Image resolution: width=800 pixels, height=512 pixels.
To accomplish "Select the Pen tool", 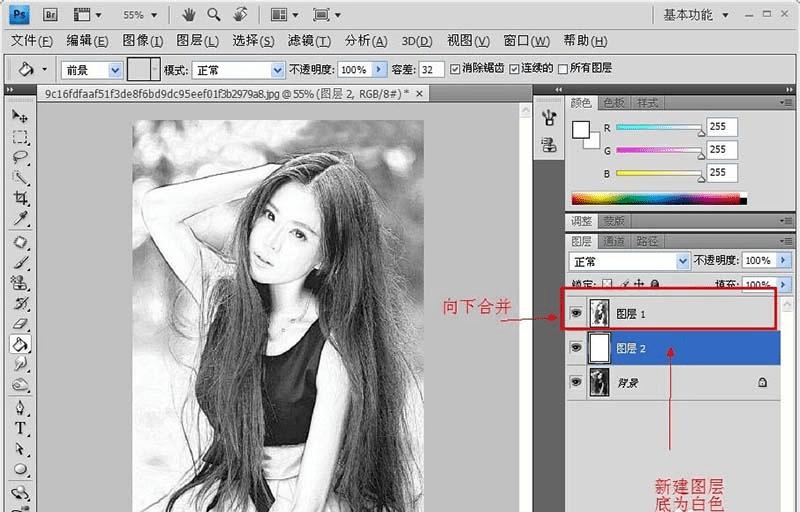I will click(x=20, y=408).
